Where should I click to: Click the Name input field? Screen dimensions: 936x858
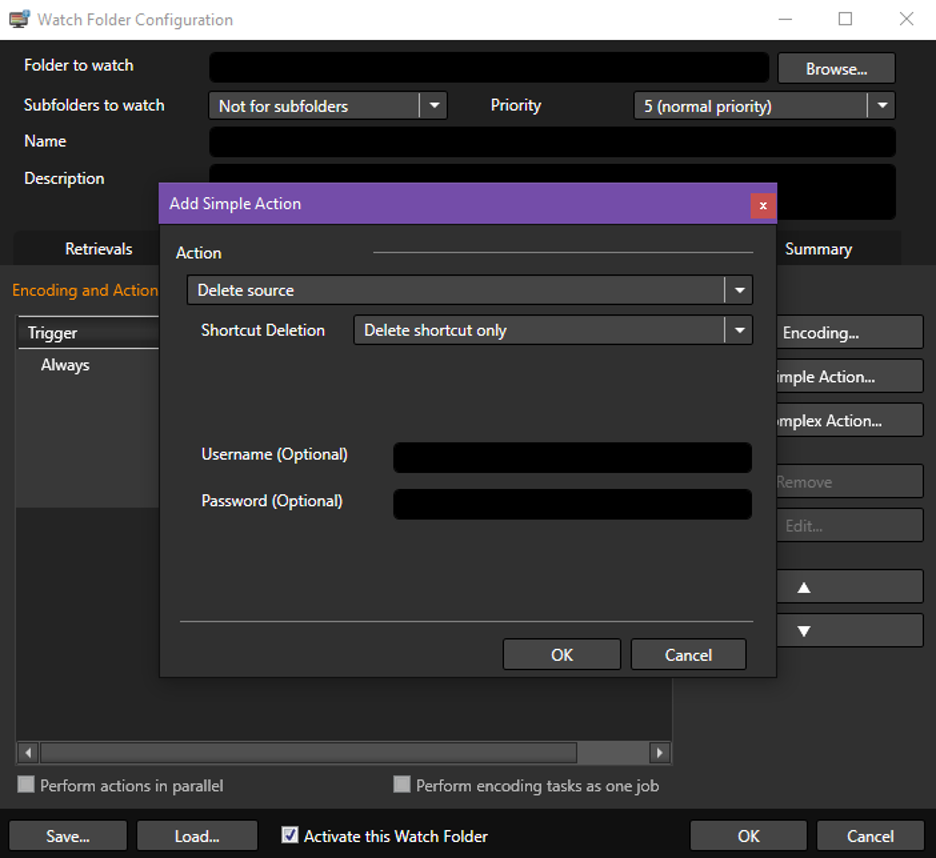[552, 142]
